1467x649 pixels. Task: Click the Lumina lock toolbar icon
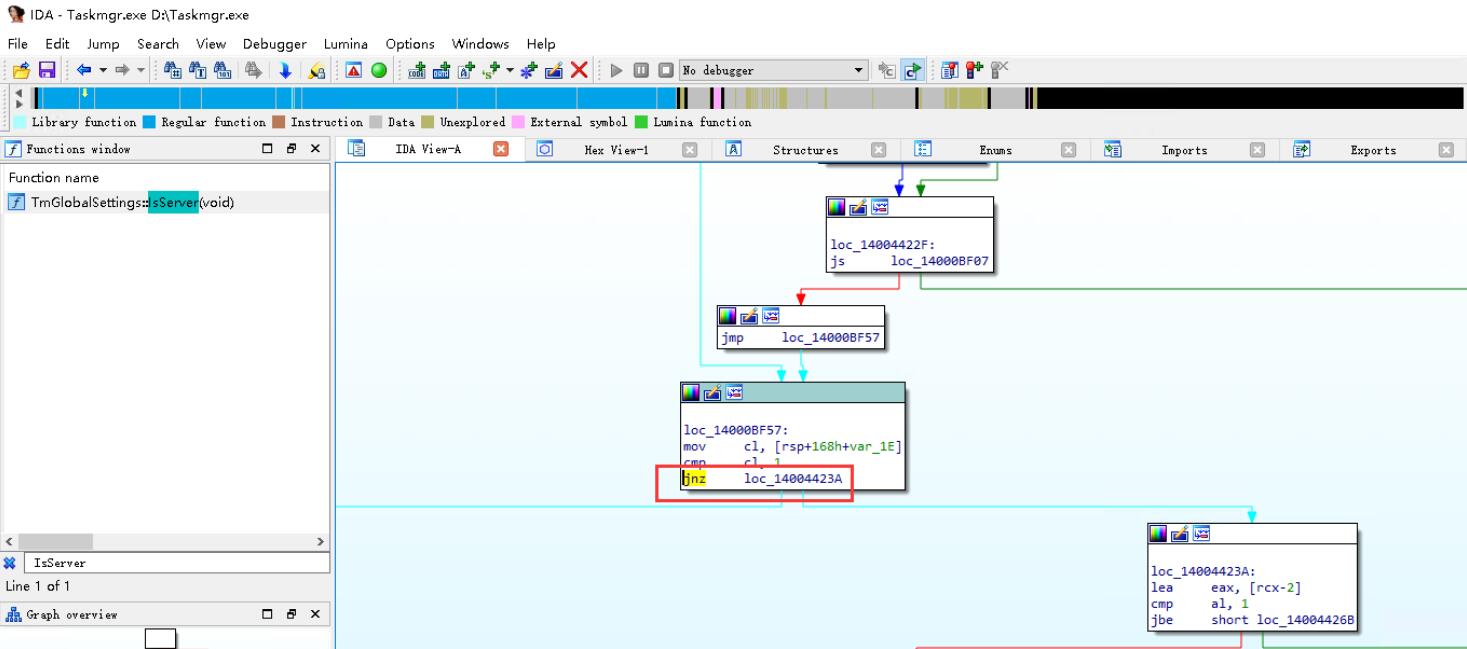(x=317, y=70)
